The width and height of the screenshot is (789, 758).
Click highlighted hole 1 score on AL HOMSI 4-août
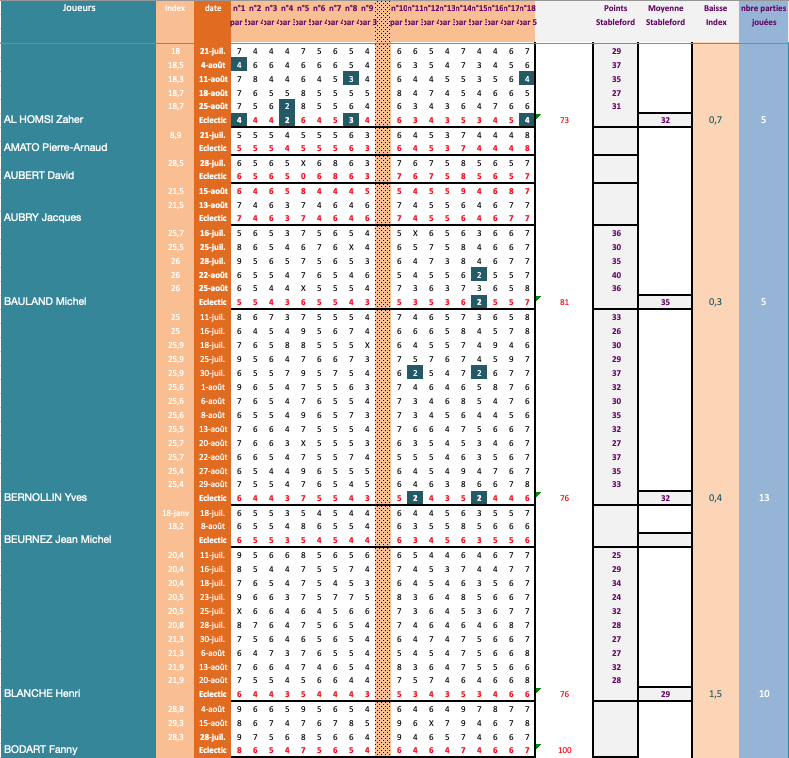239,65
